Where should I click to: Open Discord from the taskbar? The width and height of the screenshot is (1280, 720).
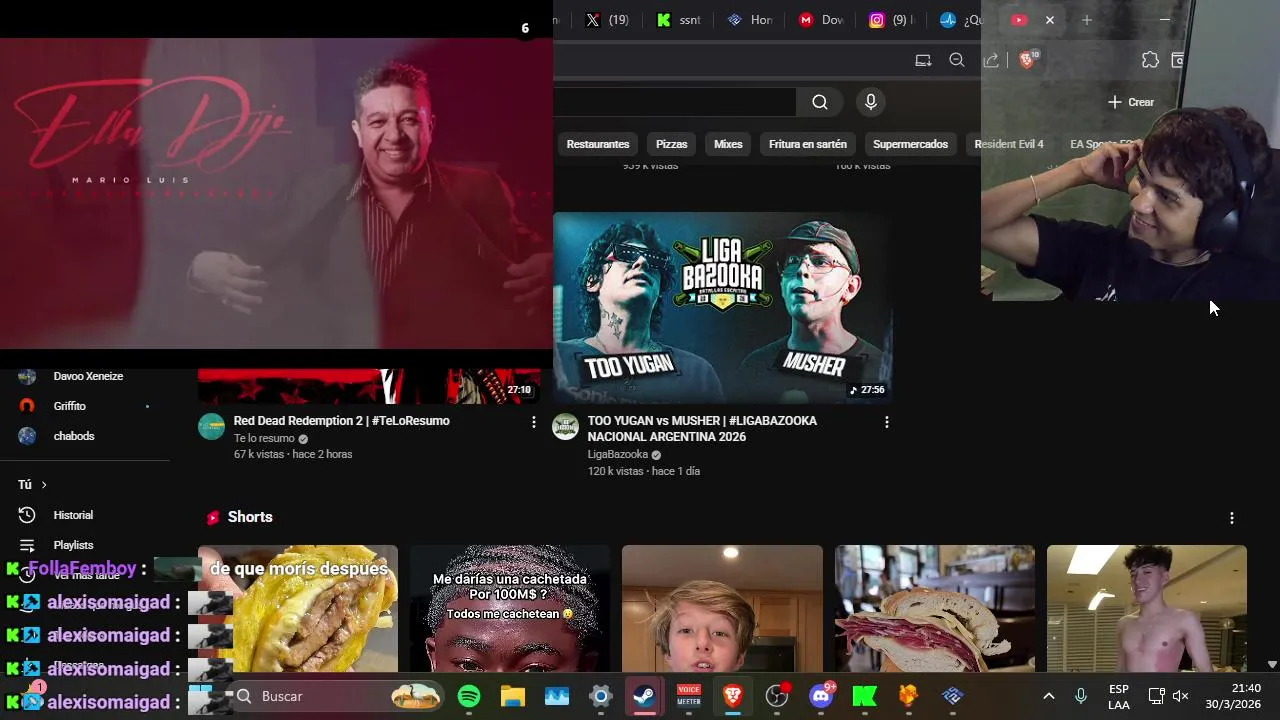click(x=821, y=696)
